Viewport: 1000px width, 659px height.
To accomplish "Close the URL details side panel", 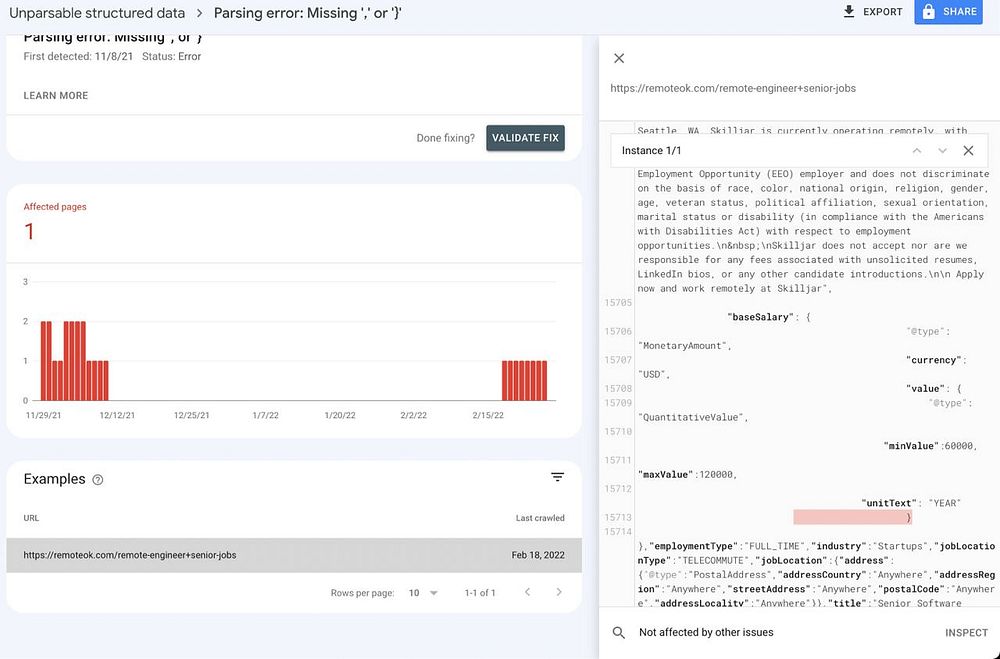I will [x=619, y=59].
